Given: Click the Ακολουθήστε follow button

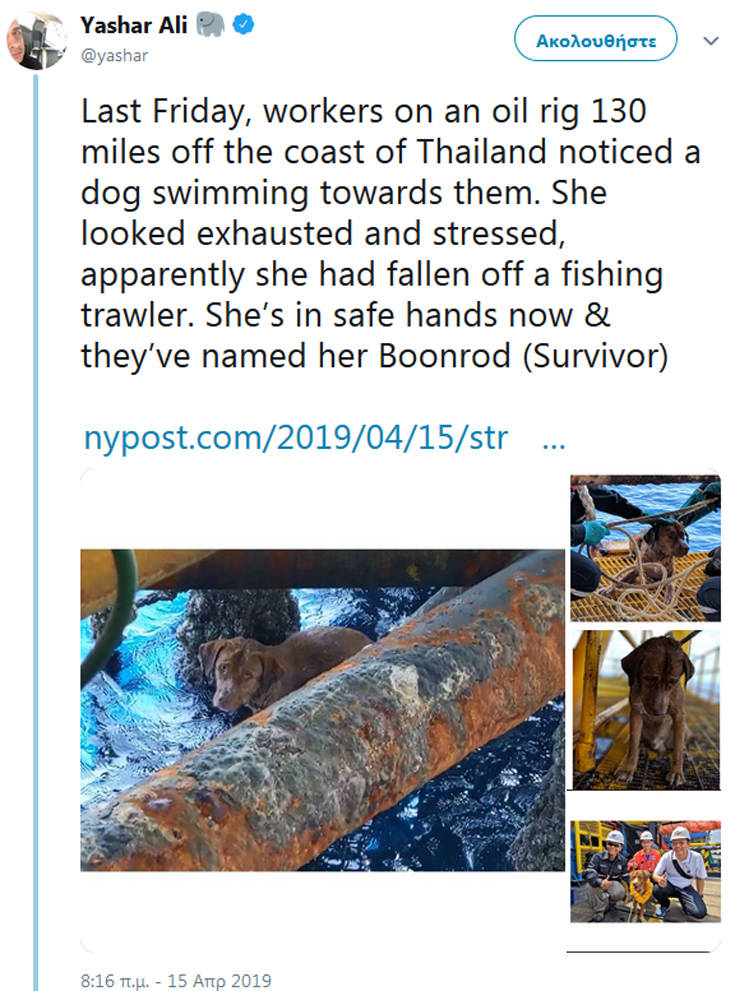Looking at the screenshot, I should coord(595,39).
